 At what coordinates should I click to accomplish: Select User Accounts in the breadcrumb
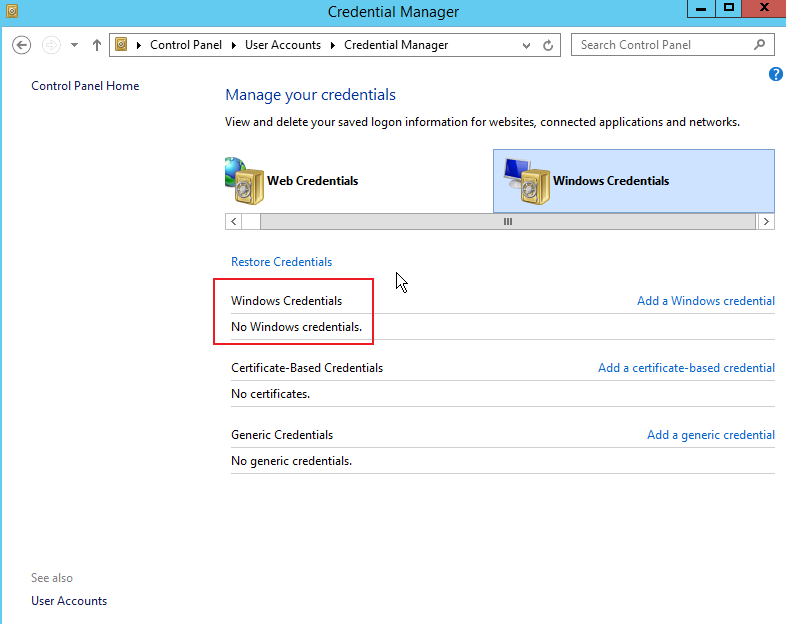[283, 45]
